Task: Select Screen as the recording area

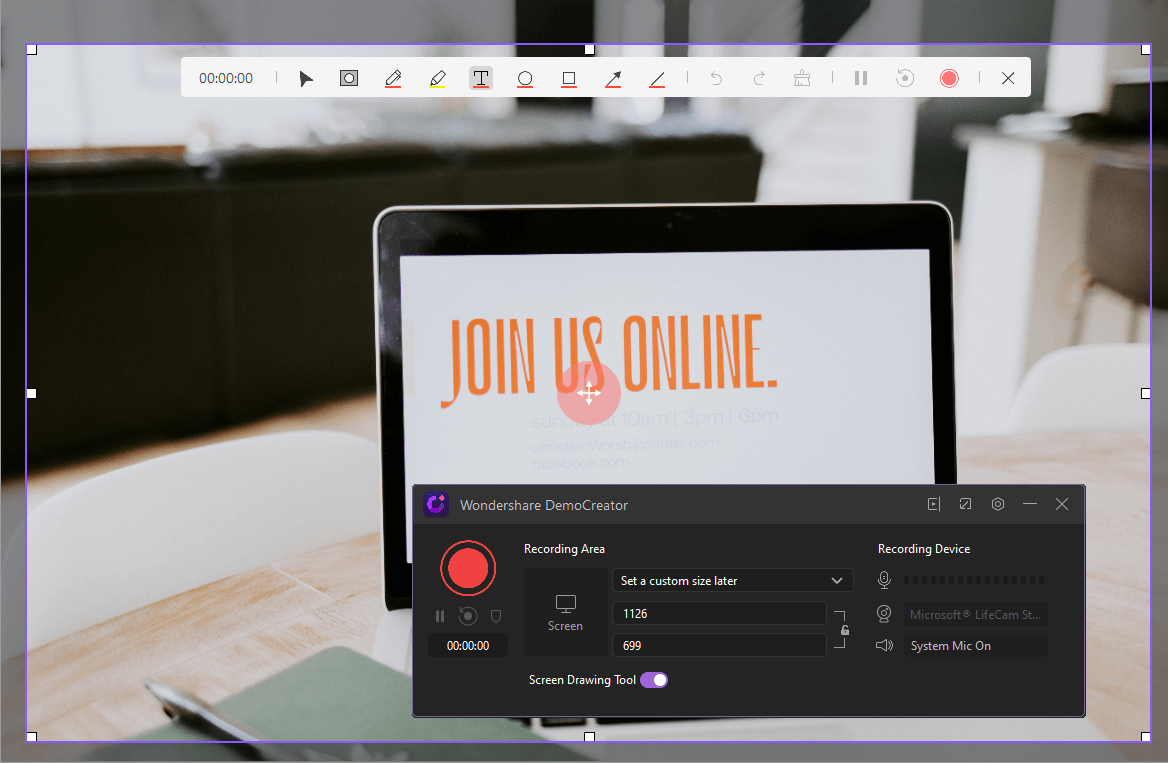Action: tap(565, 612)
